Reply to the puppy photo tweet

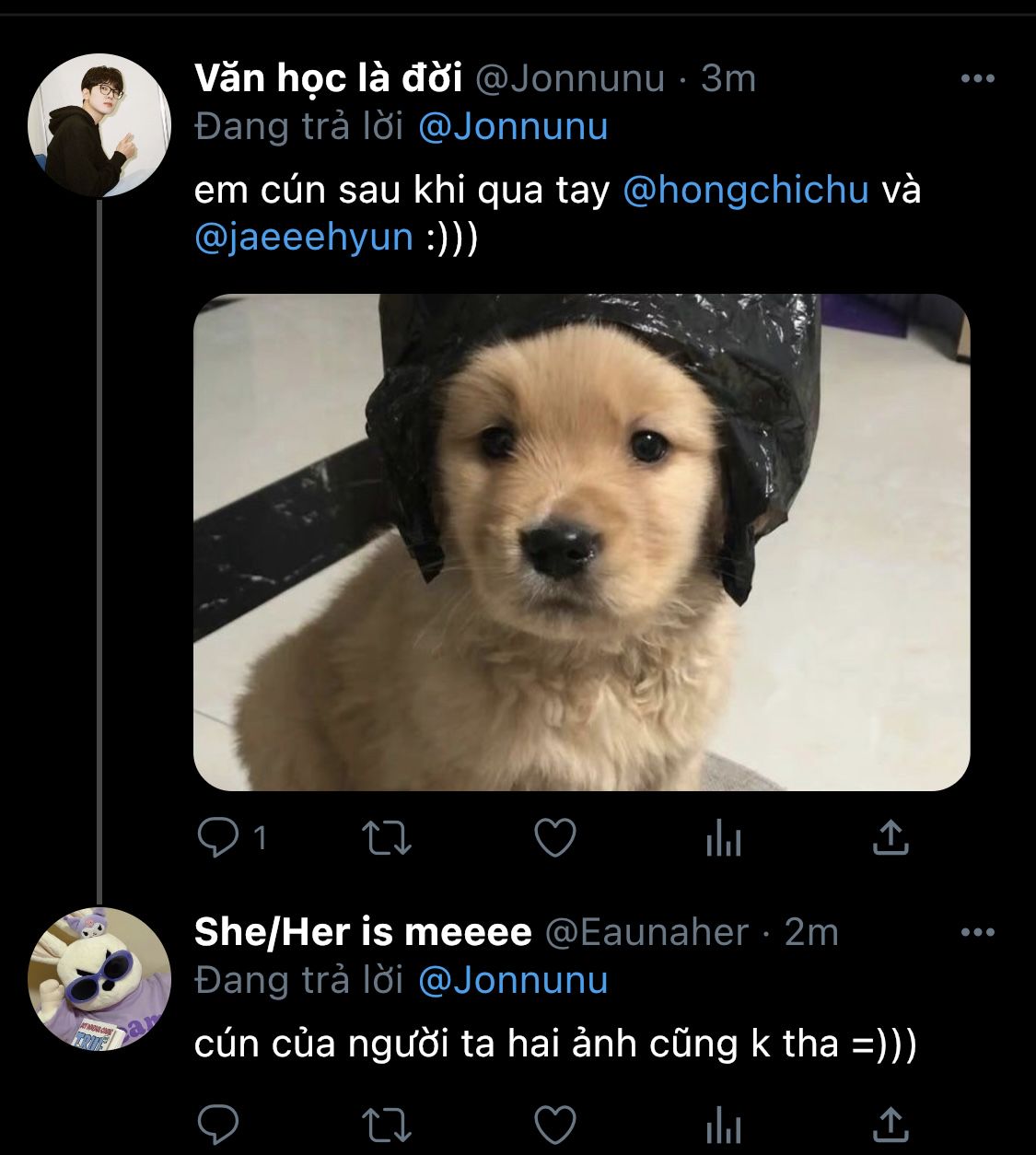[219, 838]
